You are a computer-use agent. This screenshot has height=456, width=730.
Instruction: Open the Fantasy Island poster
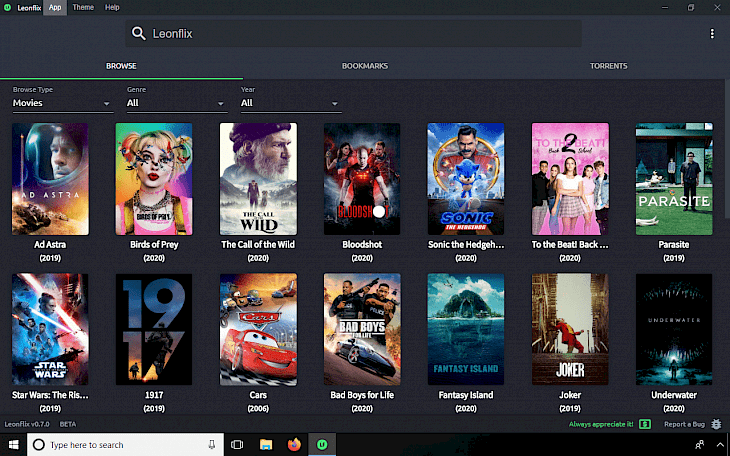466,329
